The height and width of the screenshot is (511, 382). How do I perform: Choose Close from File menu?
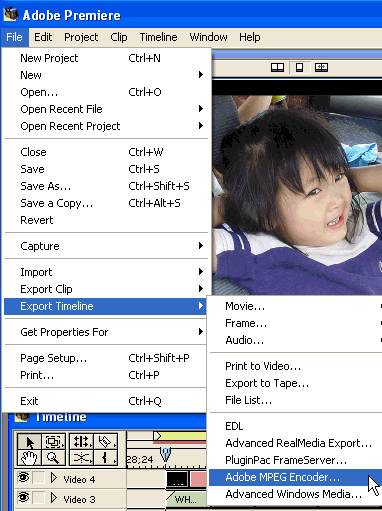click(x=107, y=152)
